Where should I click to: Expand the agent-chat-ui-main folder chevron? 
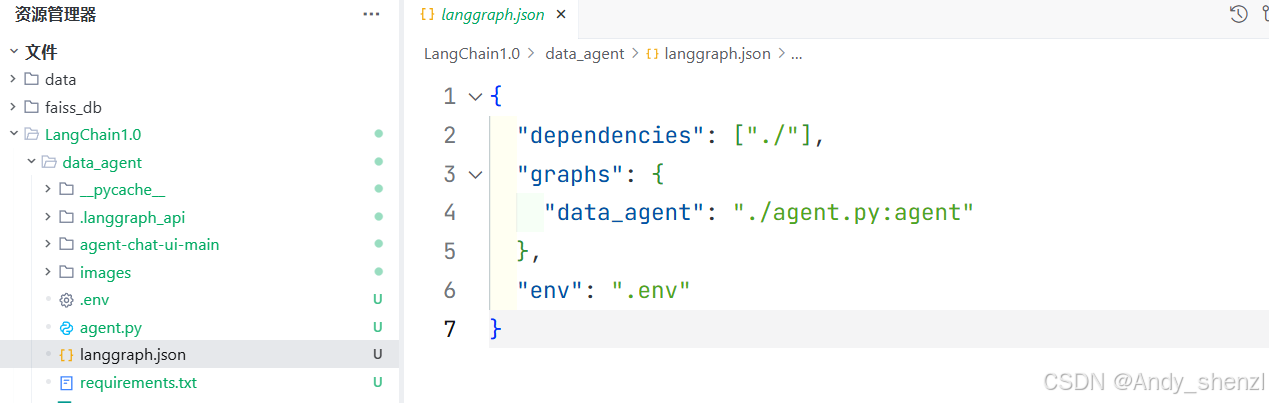pos(48,244)
